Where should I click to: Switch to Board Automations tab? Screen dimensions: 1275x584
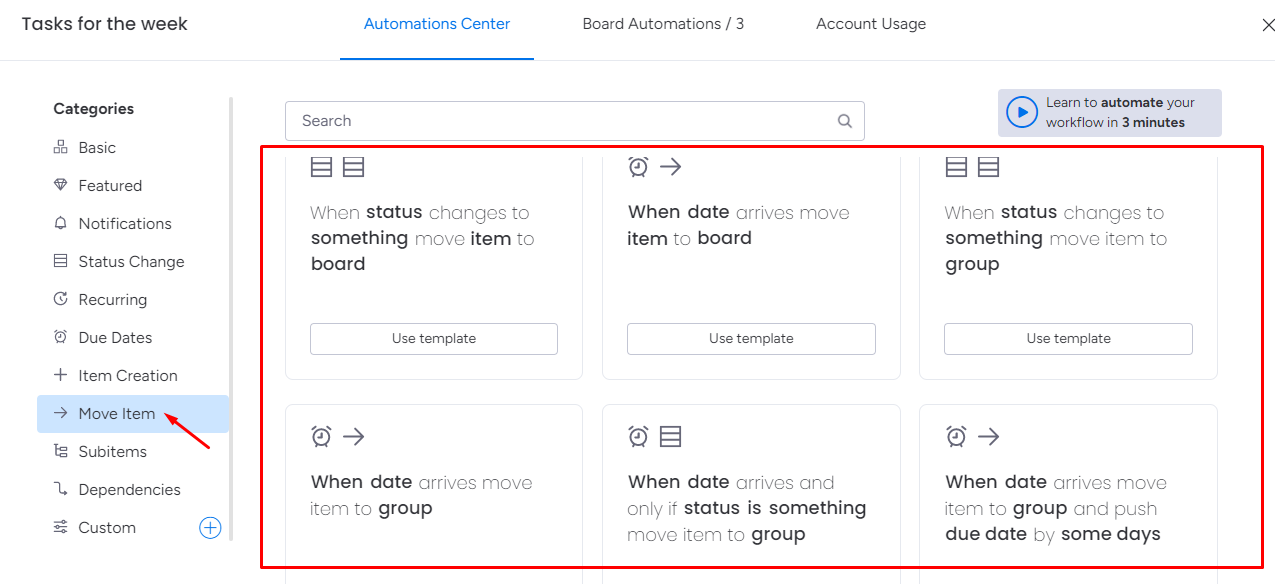[x=663, y=24]
